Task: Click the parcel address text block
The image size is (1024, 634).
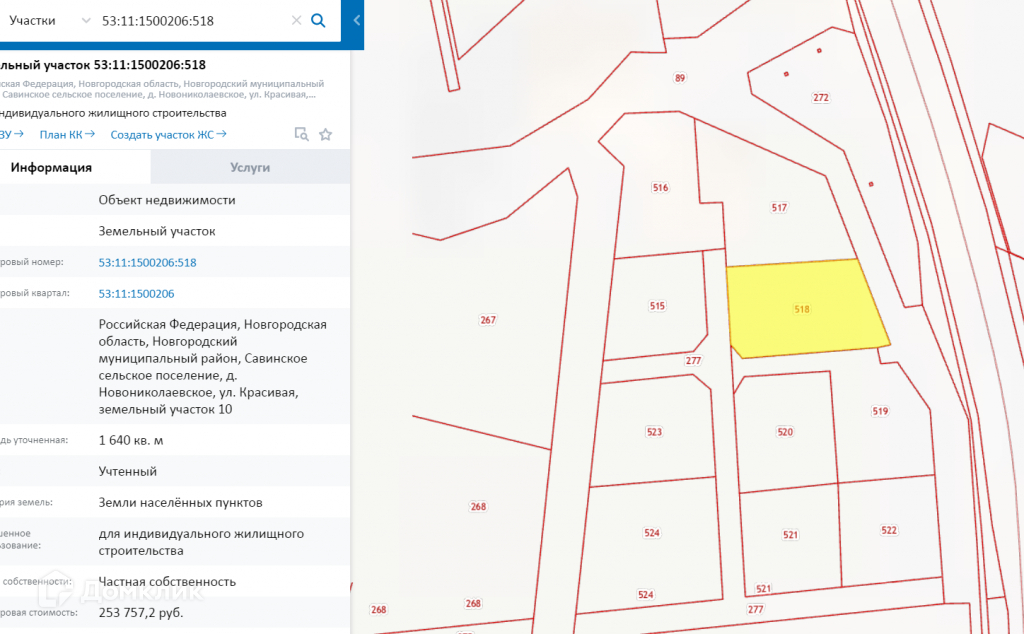Action: [212, 367]
